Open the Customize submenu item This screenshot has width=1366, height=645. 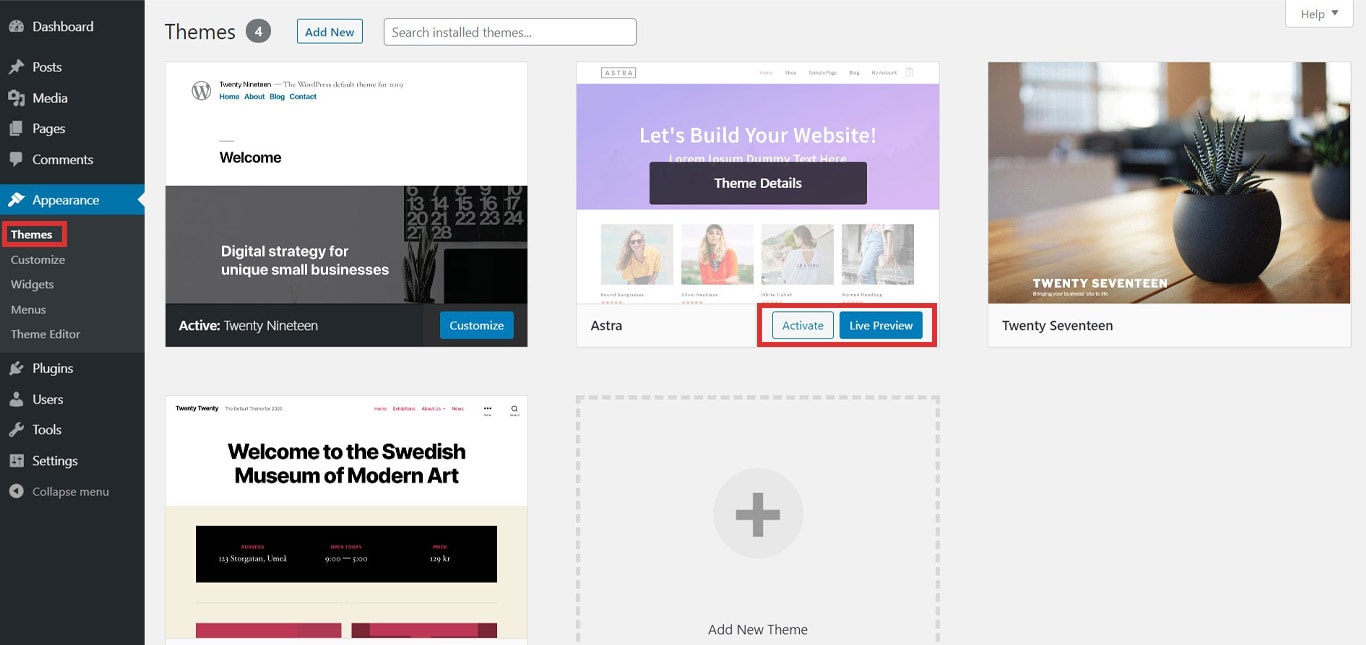pos(38,260)
